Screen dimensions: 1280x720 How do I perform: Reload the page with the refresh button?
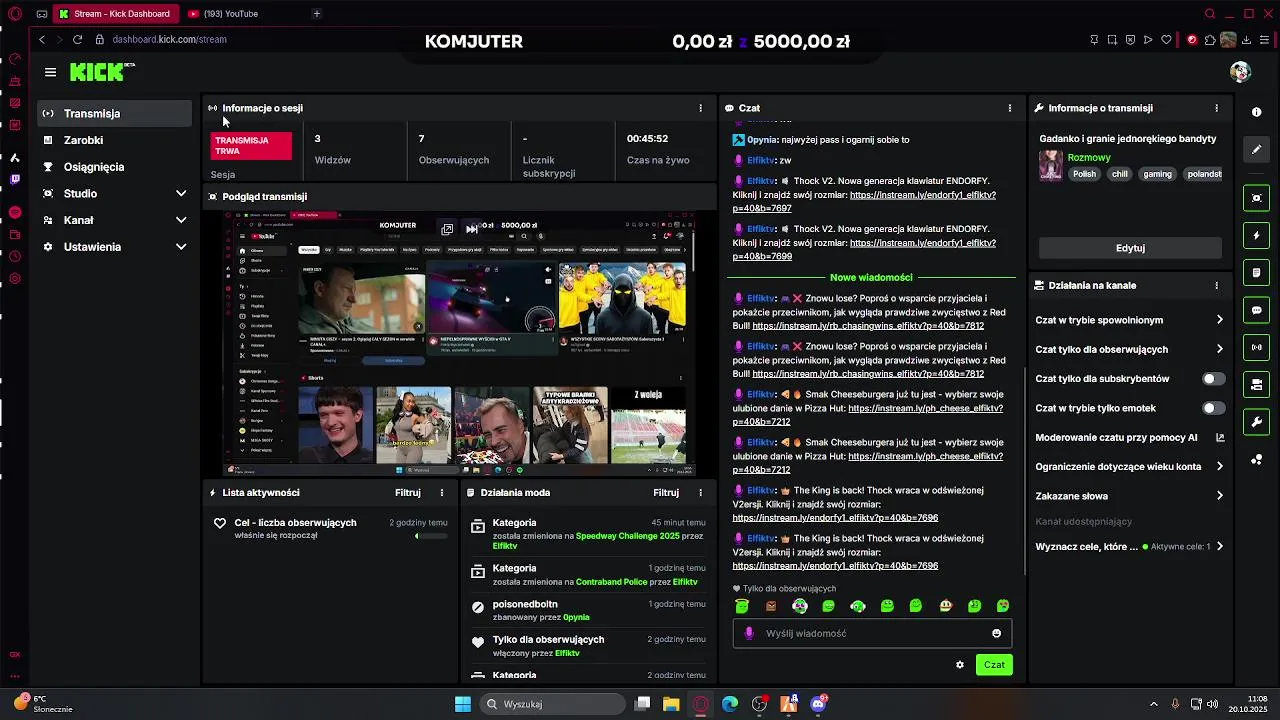pos(77,39)
